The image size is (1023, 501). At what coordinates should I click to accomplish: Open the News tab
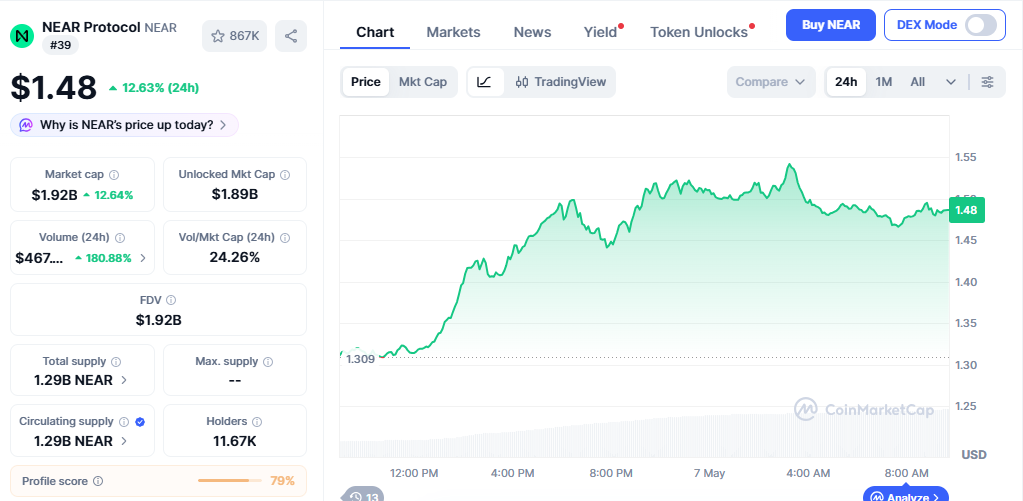[x=532, y=32]
